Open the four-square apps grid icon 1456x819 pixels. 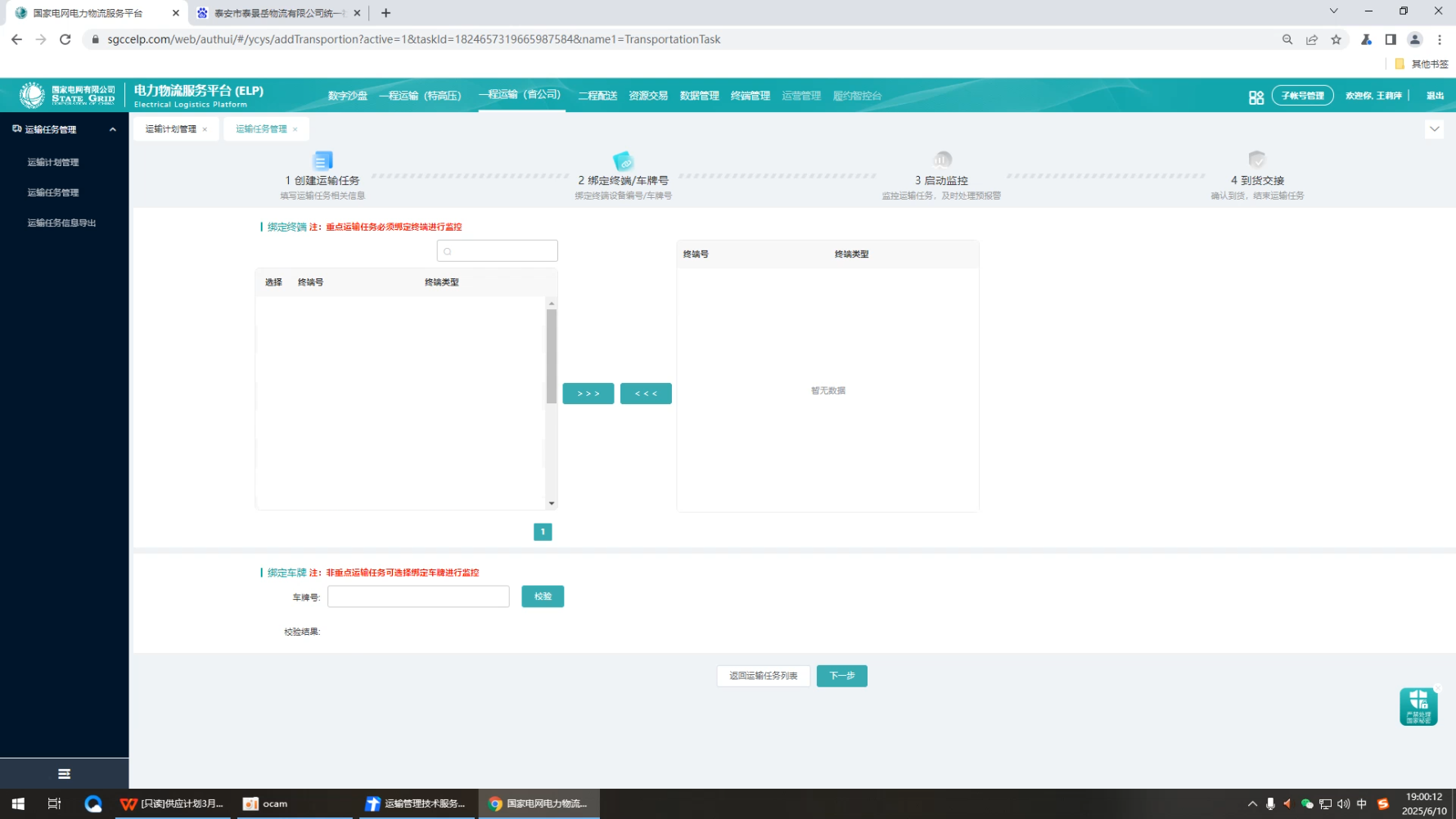point(1255,97)
